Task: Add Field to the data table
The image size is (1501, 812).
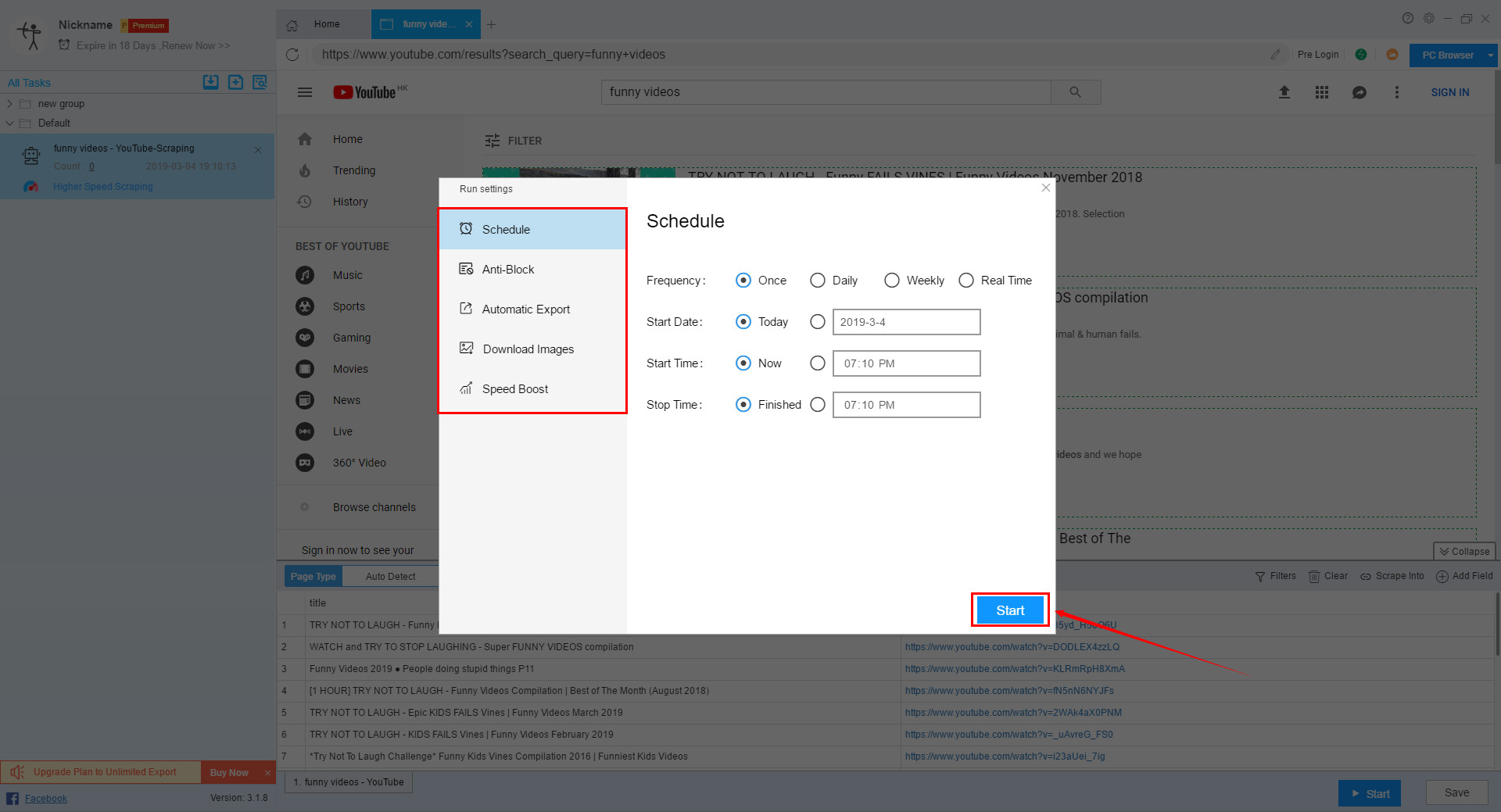Action: tap(1465, 576)
